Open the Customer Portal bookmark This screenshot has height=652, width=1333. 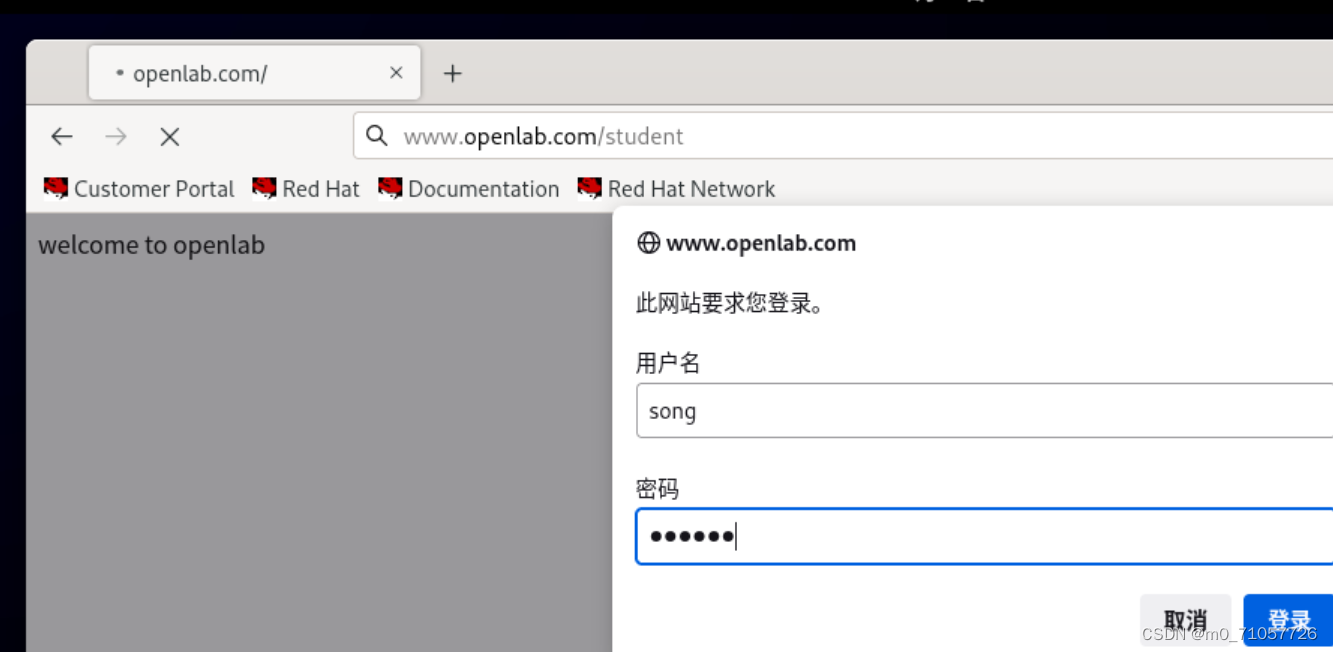[x=153, y=189]
